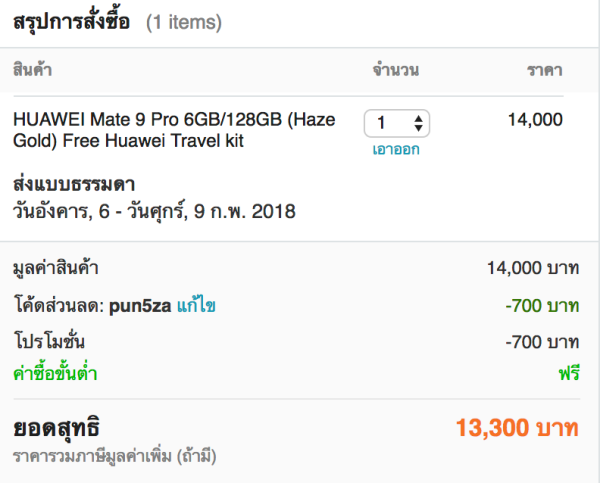Click the ราคา column header
This screenshot has width=600, height=483.
[x=545, y=71]
